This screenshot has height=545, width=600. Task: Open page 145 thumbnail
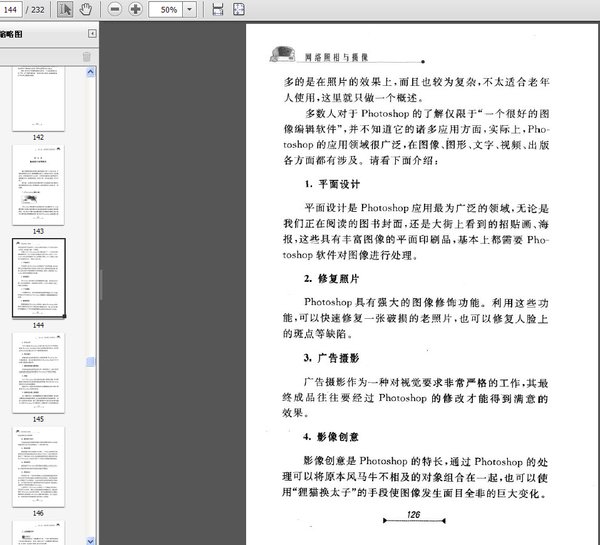click(38, 373)
